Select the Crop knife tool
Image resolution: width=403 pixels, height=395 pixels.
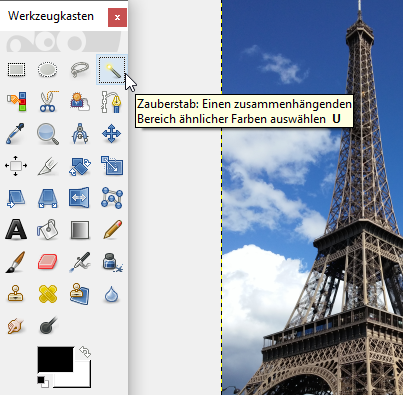pos(48,166)
